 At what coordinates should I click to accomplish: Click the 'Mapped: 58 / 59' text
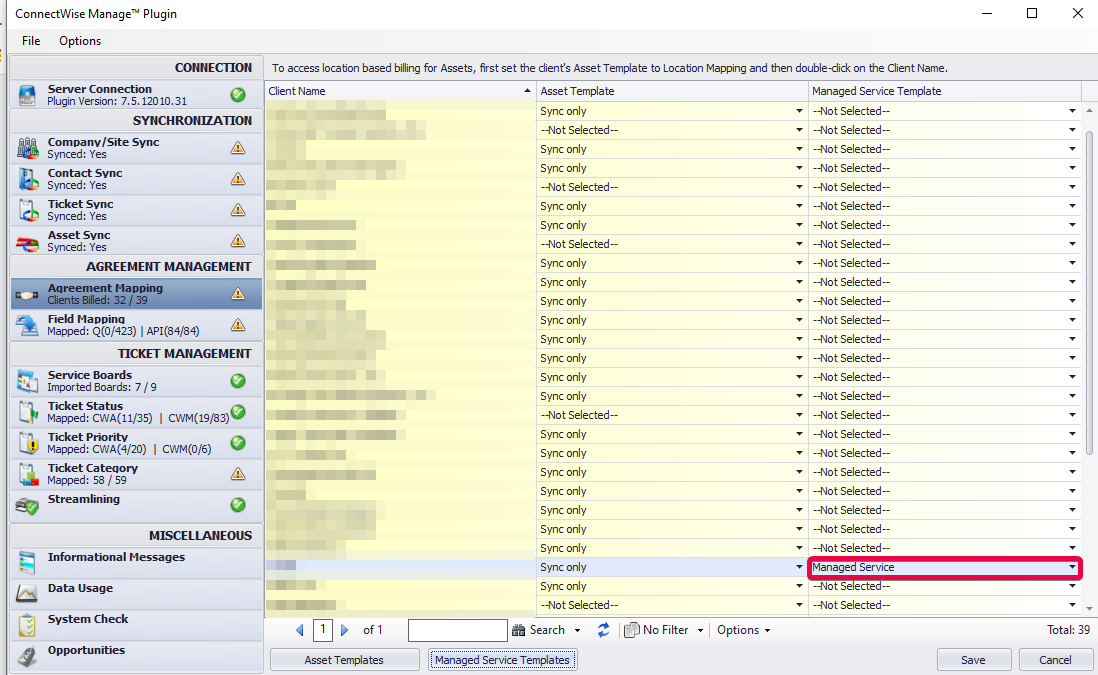(87, 480)
